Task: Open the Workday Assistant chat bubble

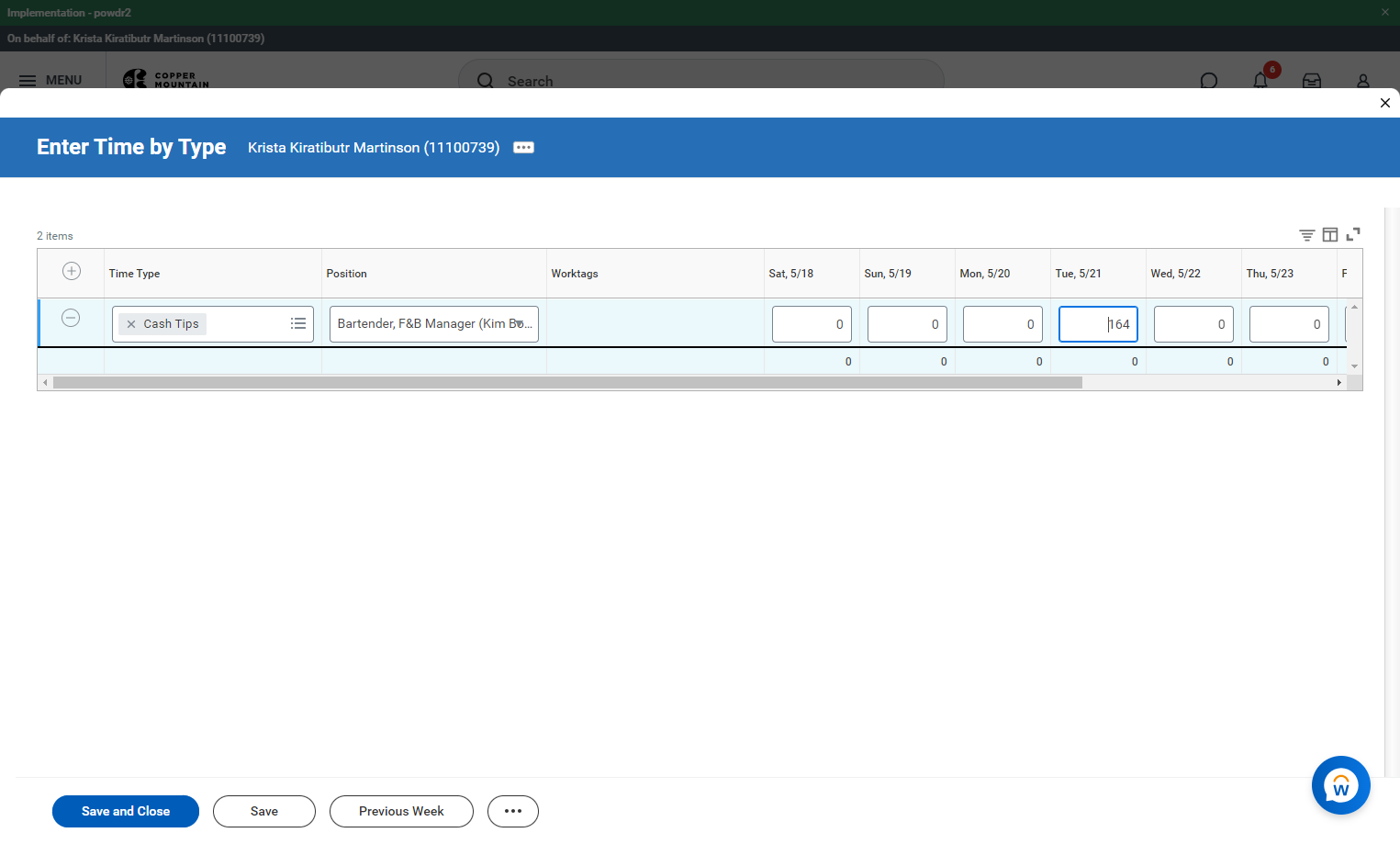Action: (1341, 785)
